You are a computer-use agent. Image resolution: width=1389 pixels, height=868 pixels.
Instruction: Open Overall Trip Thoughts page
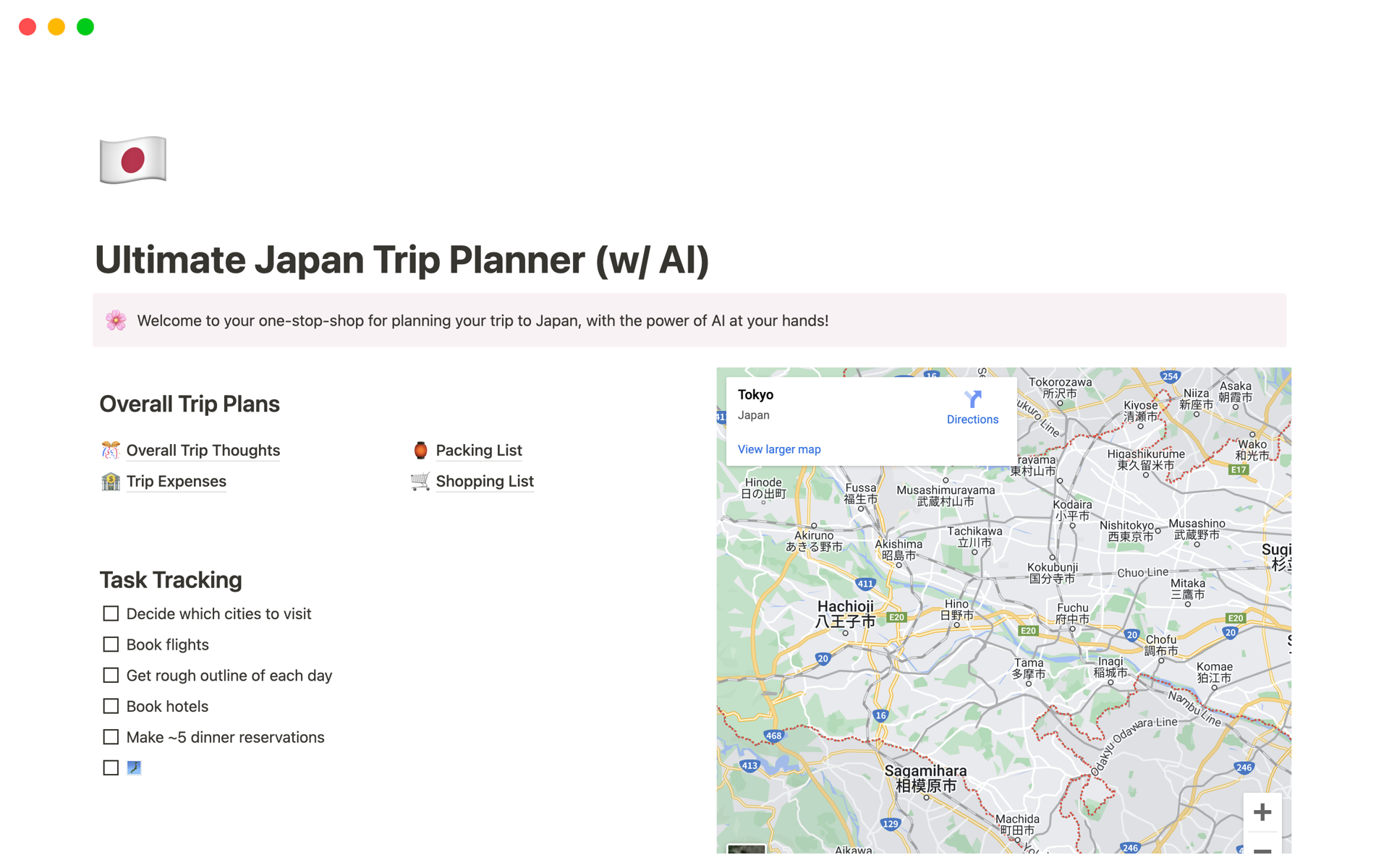click(204, 450)
